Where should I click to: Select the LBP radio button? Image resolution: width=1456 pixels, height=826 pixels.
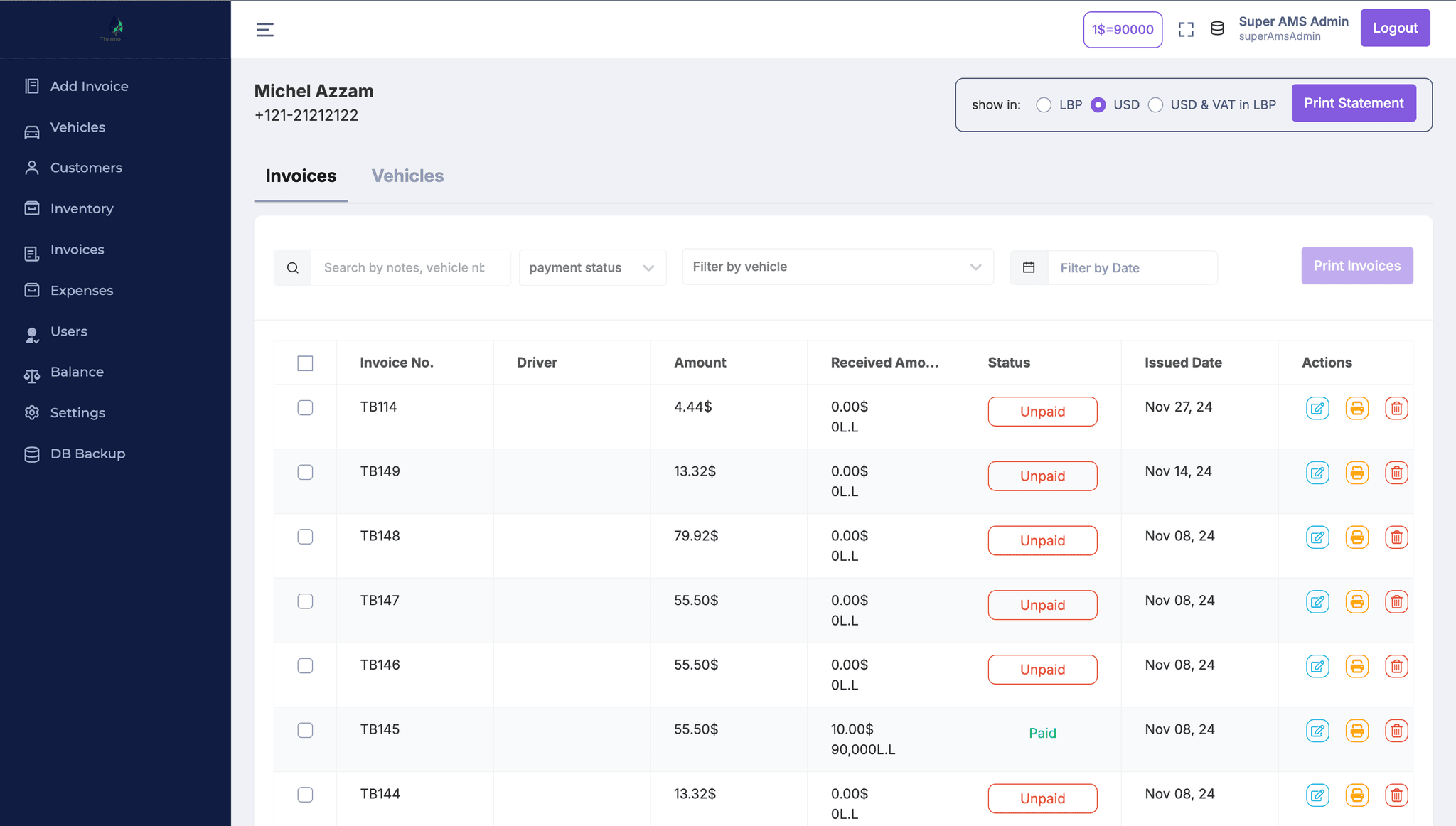1043,104
